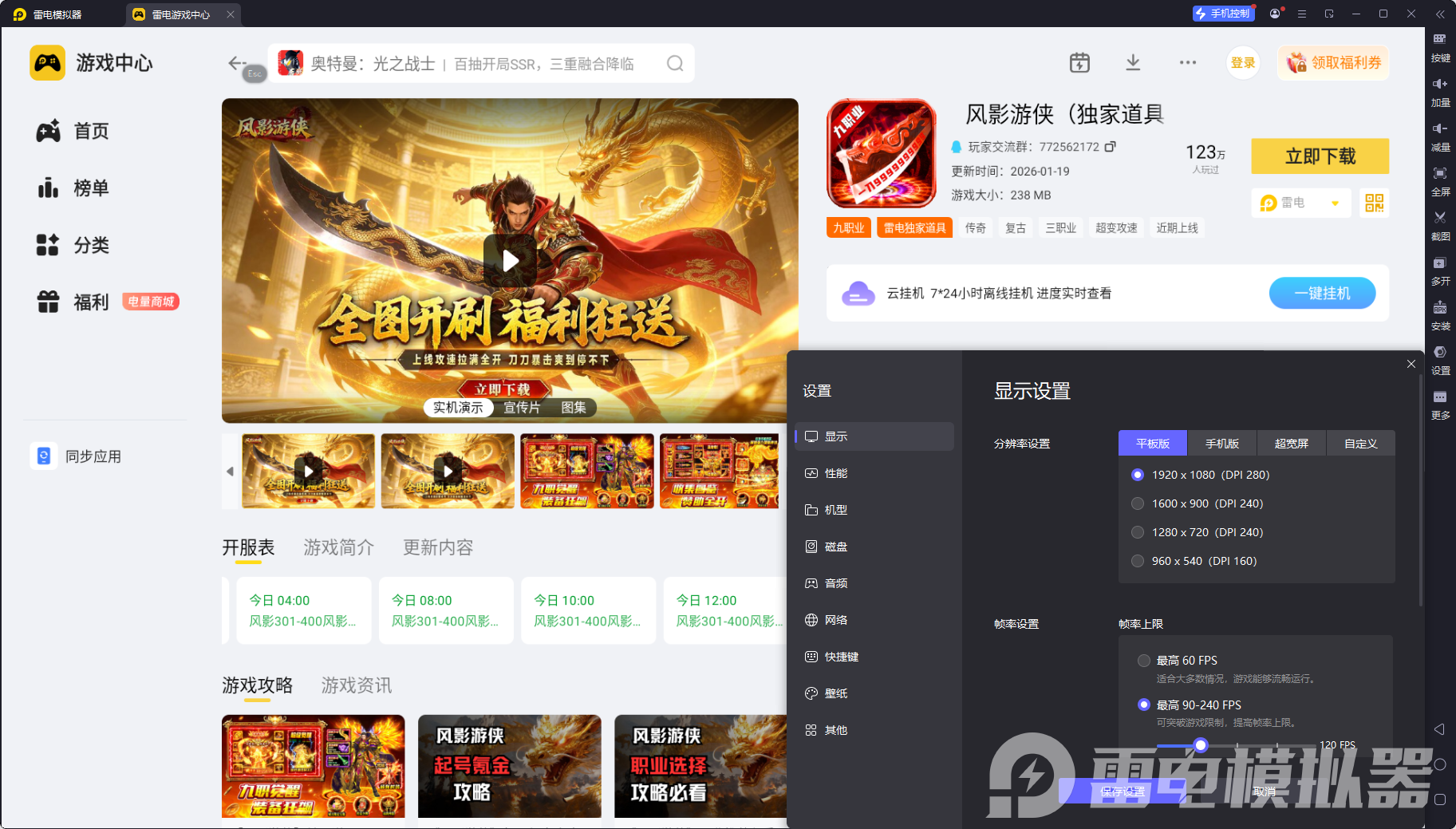Switch to 手机版 resolution tab
Image resolution: width=1456 pixels, height=829 pixels.
[1222, 444]
